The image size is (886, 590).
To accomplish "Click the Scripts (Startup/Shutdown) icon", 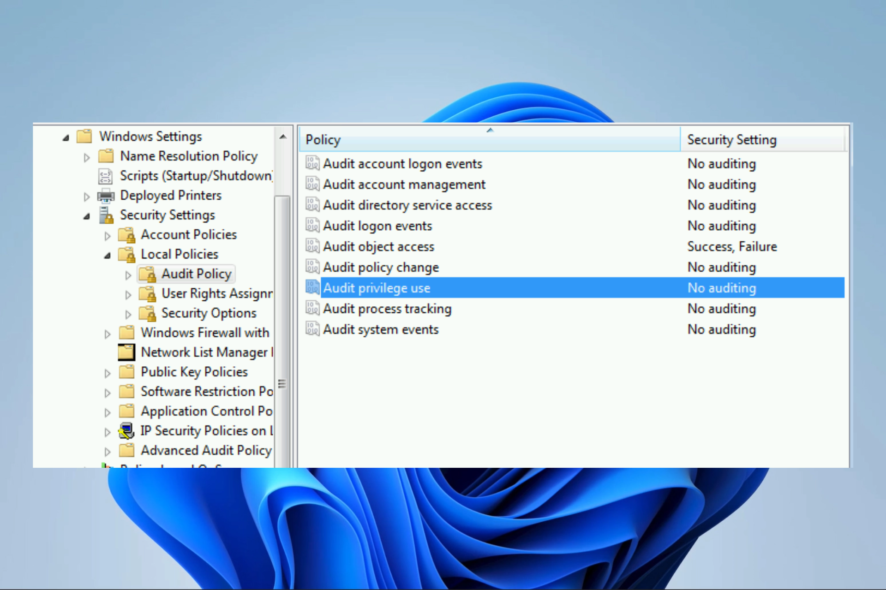I will coord(105,175).
